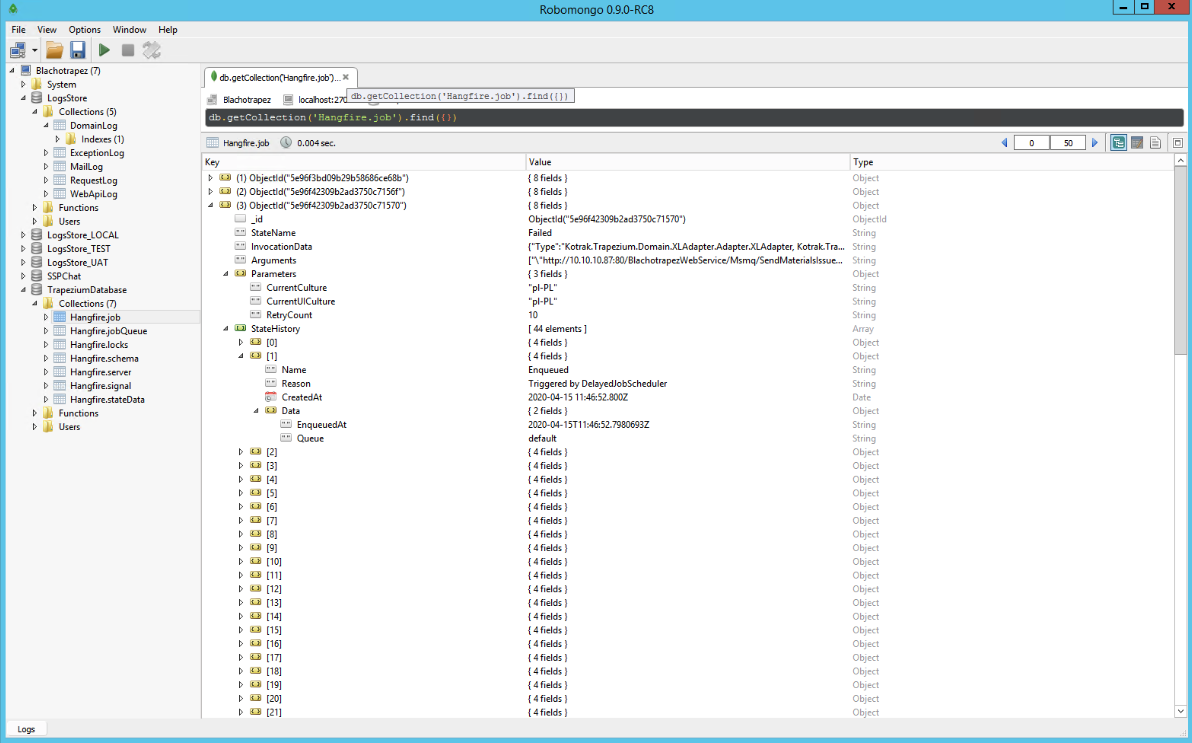This screenshot has height=743, width=1192.
Task: Select the LogsStore_UAT database
Action: (x=78, y=262)
